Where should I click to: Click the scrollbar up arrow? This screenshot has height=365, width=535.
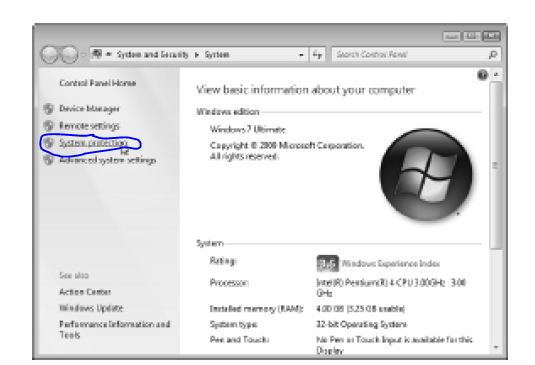496,74
